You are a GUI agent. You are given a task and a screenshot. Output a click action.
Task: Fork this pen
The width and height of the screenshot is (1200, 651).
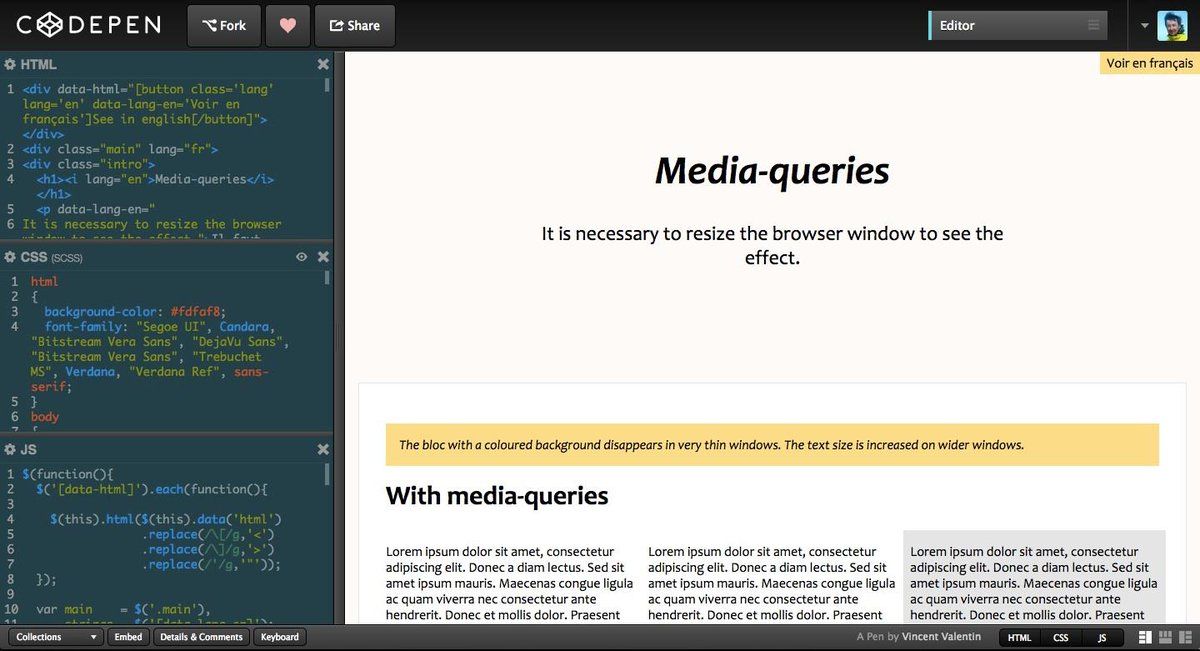(224, 26)
